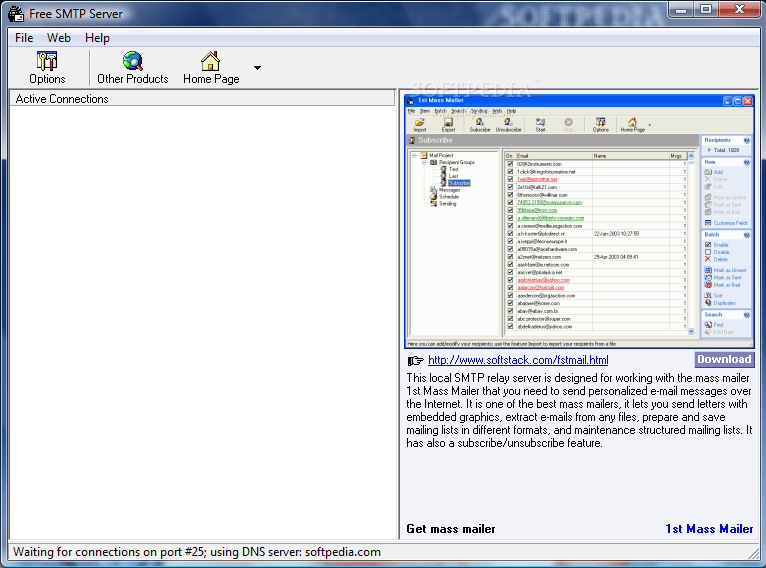The height and width of the screenshot is (568, 766).
Task: Follow the softstack.com/fstmail.html link
Action: click(x=518, y=360)
